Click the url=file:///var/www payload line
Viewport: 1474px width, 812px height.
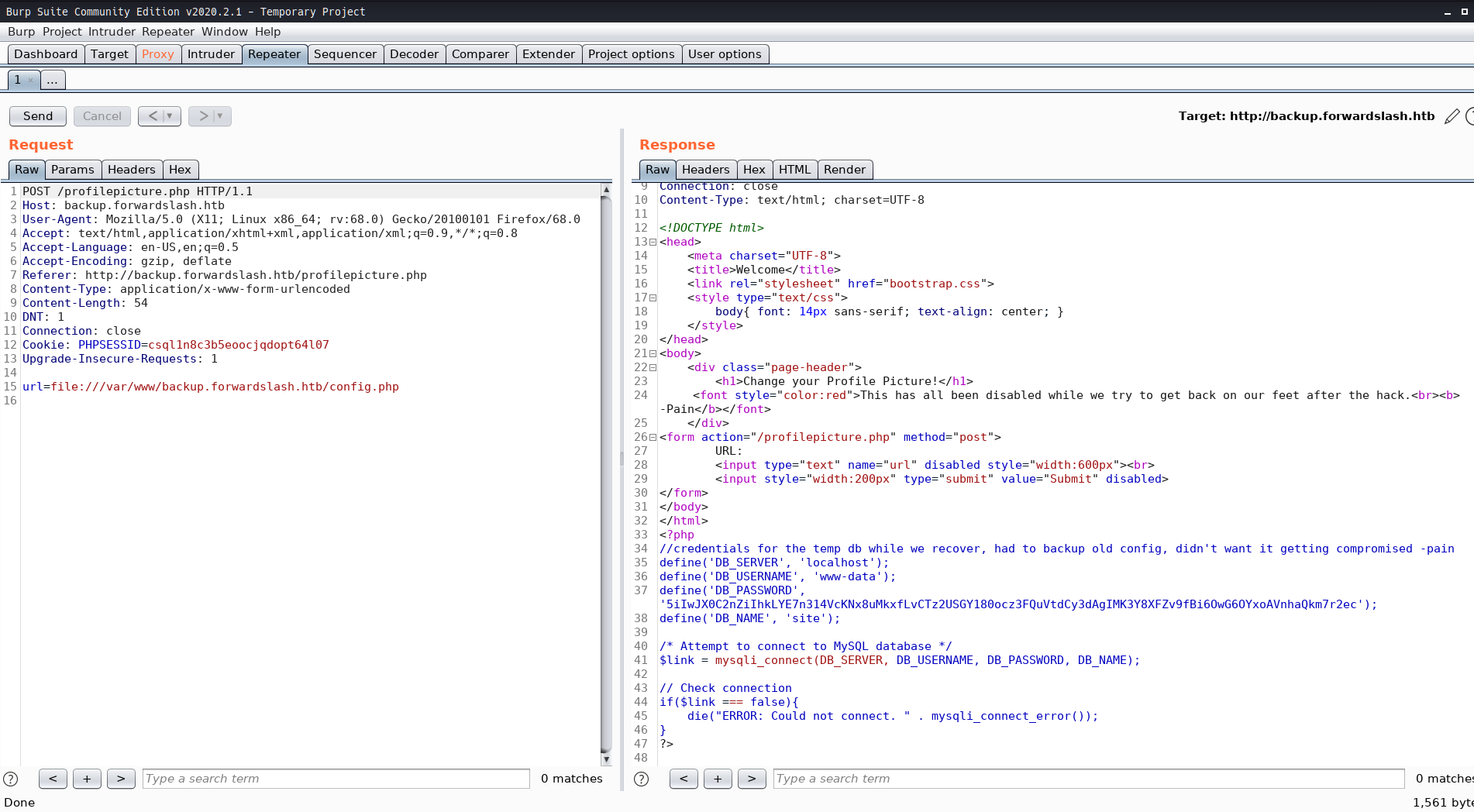coord(211,387)
